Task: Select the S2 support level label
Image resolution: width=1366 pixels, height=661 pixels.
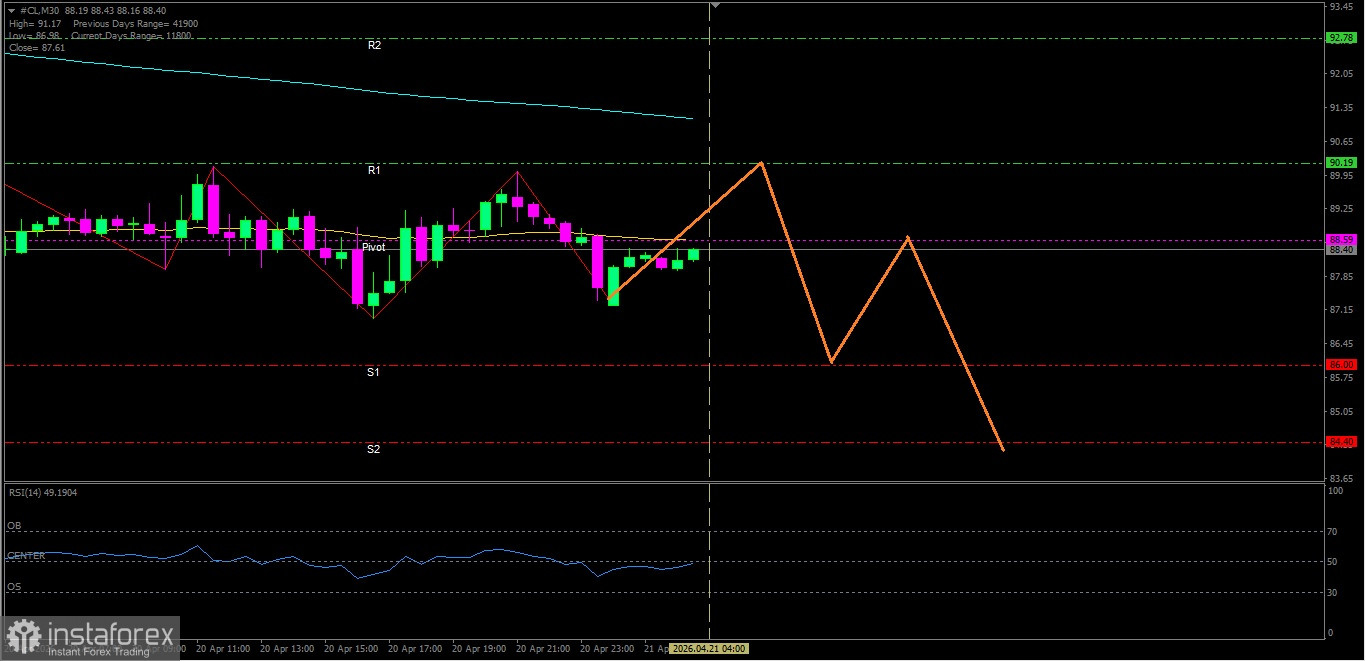Action: coord(373,450)
